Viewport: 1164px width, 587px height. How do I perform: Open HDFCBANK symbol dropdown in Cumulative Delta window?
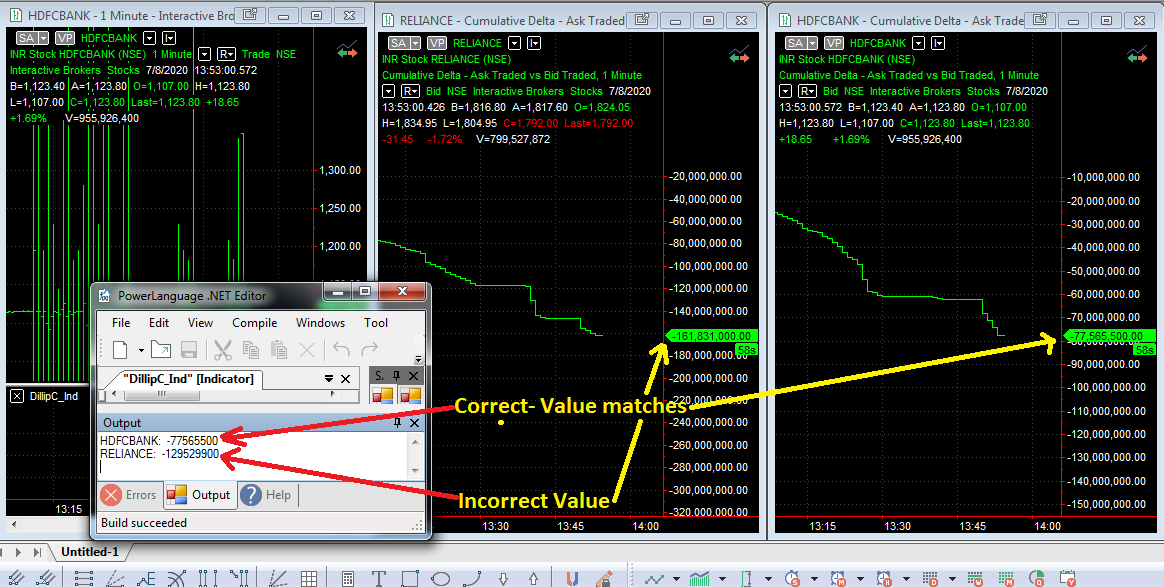pyautogui.click(x=918, y=43)
